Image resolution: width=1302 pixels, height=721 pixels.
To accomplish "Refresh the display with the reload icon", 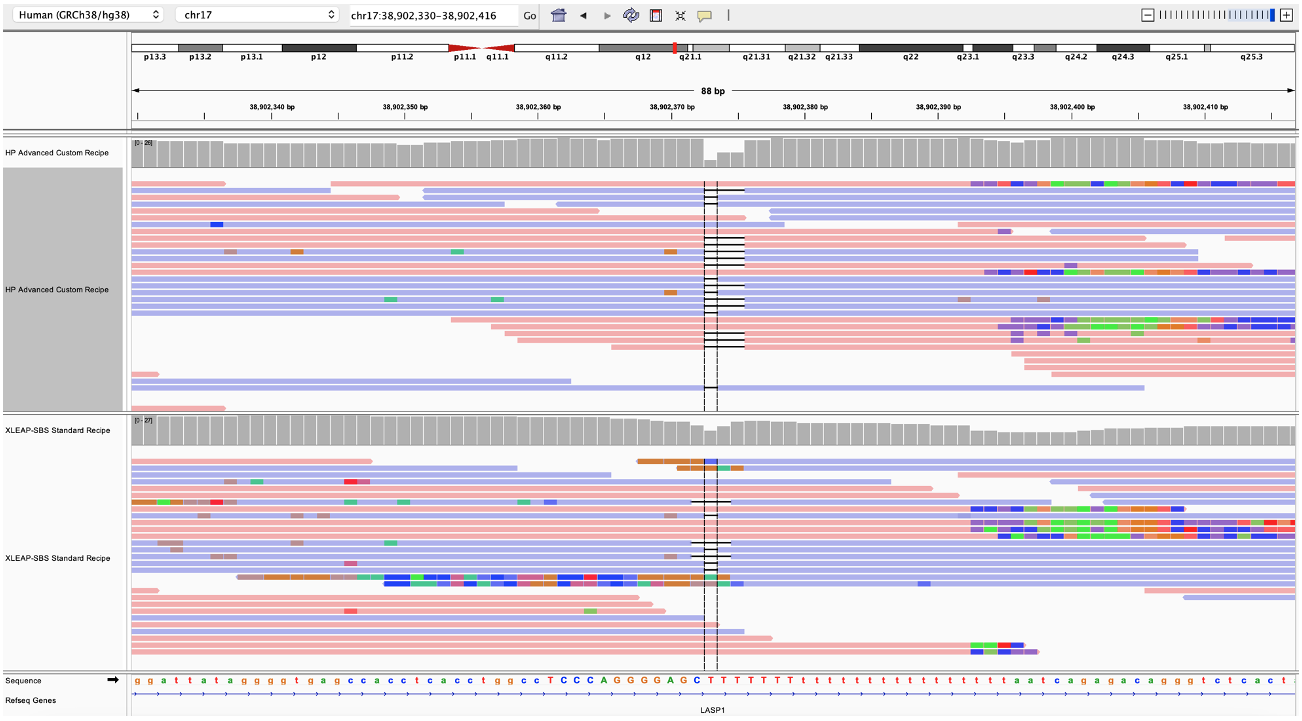I will (x=631, y=16).
